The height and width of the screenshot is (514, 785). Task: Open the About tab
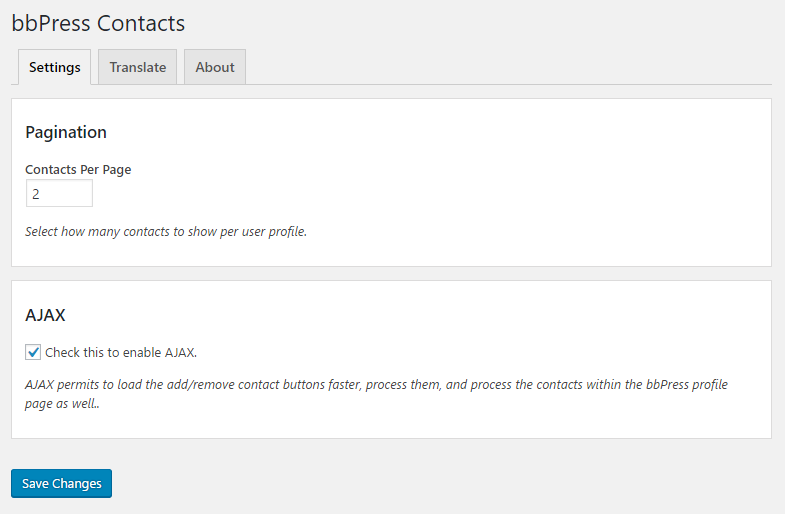pyautogui.click(x=215, y=67)
